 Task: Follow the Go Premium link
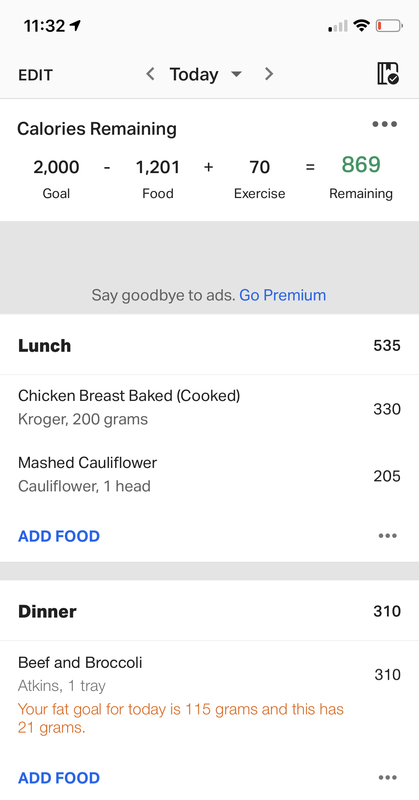[282, 295]
